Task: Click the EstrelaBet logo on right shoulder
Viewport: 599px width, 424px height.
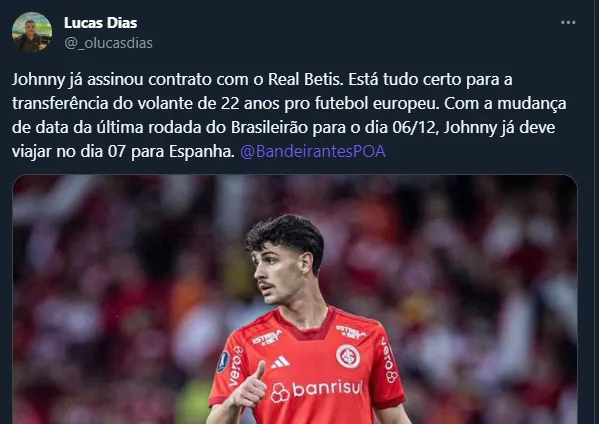Action: point(351,332)
